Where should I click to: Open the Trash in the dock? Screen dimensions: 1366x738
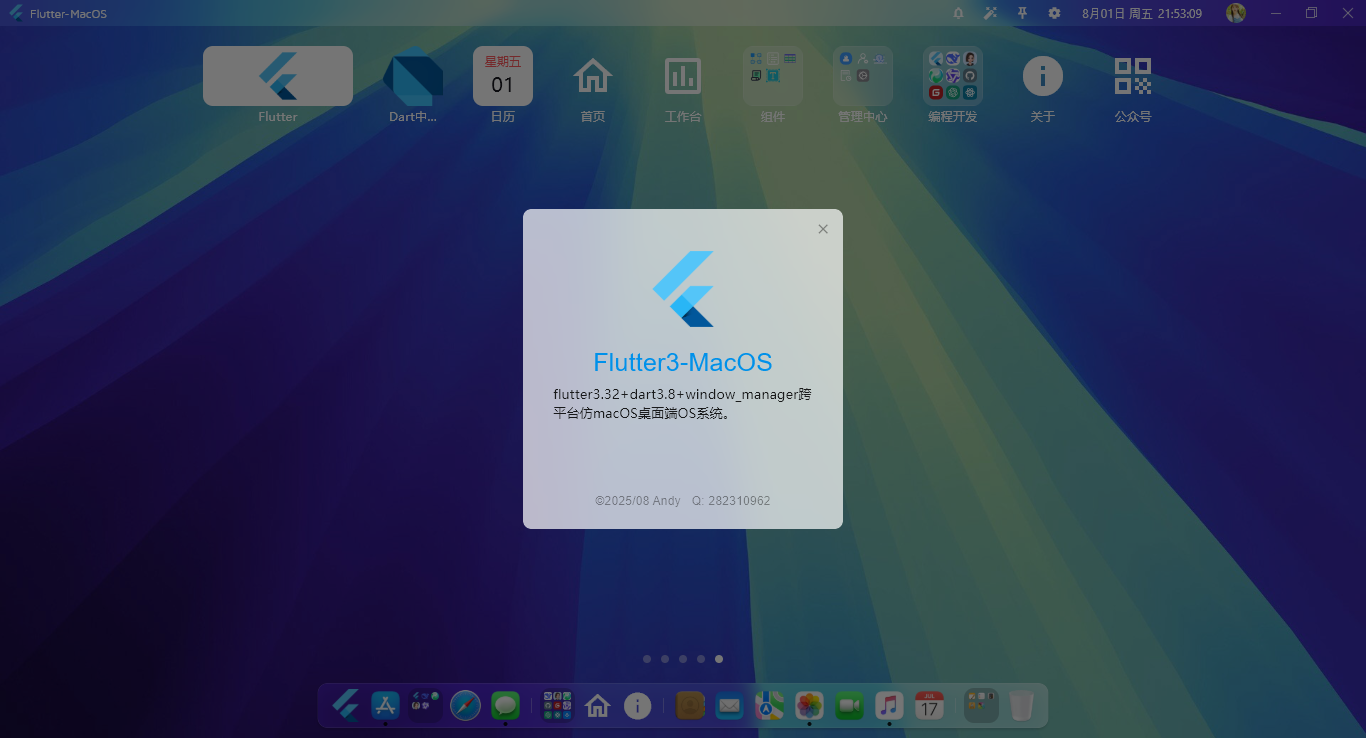[x=1021, y=705]
